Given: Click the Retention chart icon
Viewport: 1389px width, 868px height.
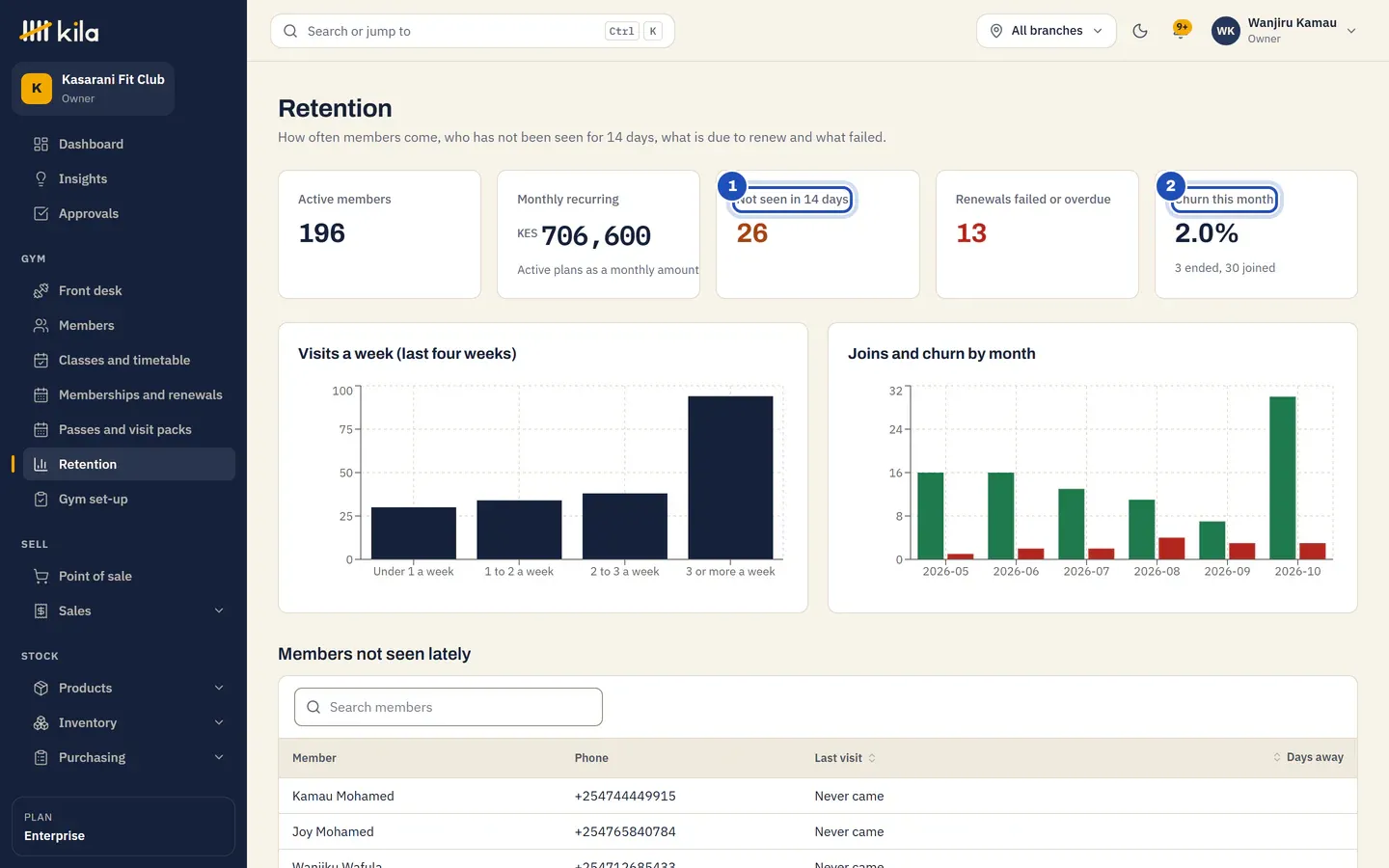Looking at the screenshot, I should (x=41, y=464).
